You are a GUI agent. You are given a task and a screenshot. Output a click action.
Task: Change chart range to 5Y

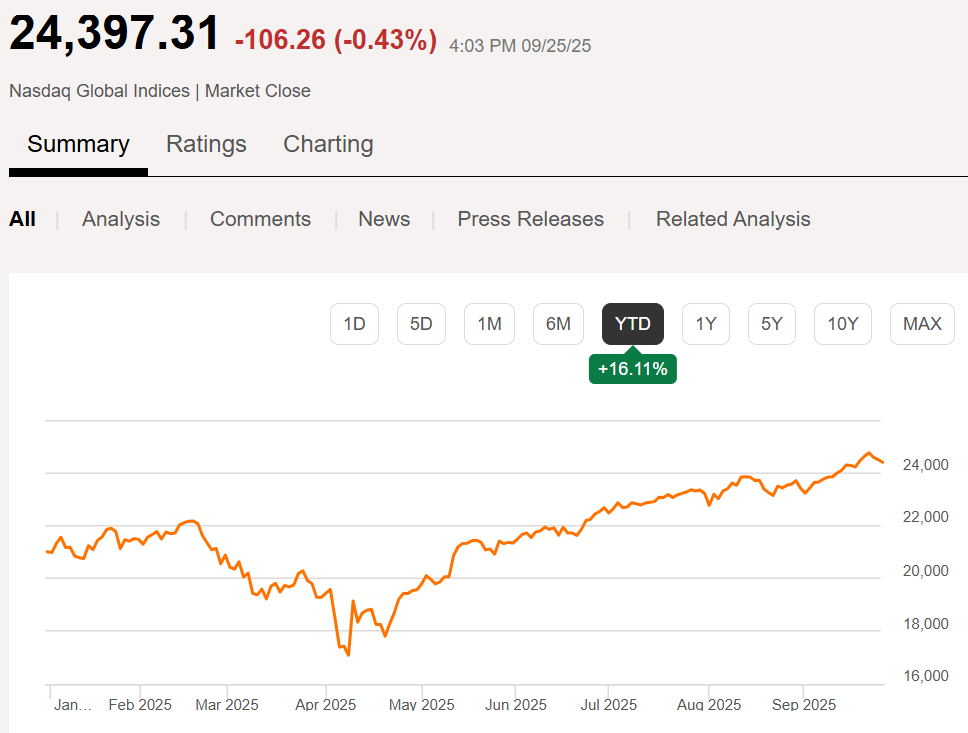[x=772, y=324]
